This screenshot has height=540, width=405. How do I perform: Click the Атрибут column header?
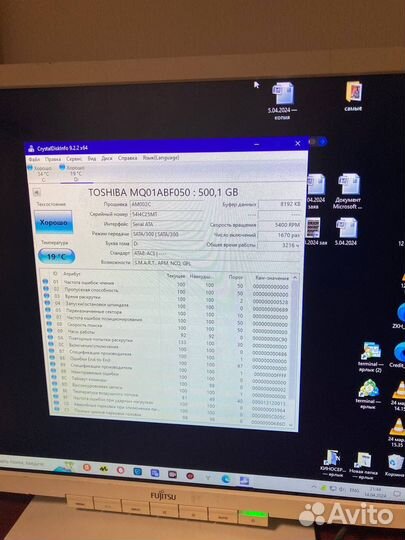[72, 274]
